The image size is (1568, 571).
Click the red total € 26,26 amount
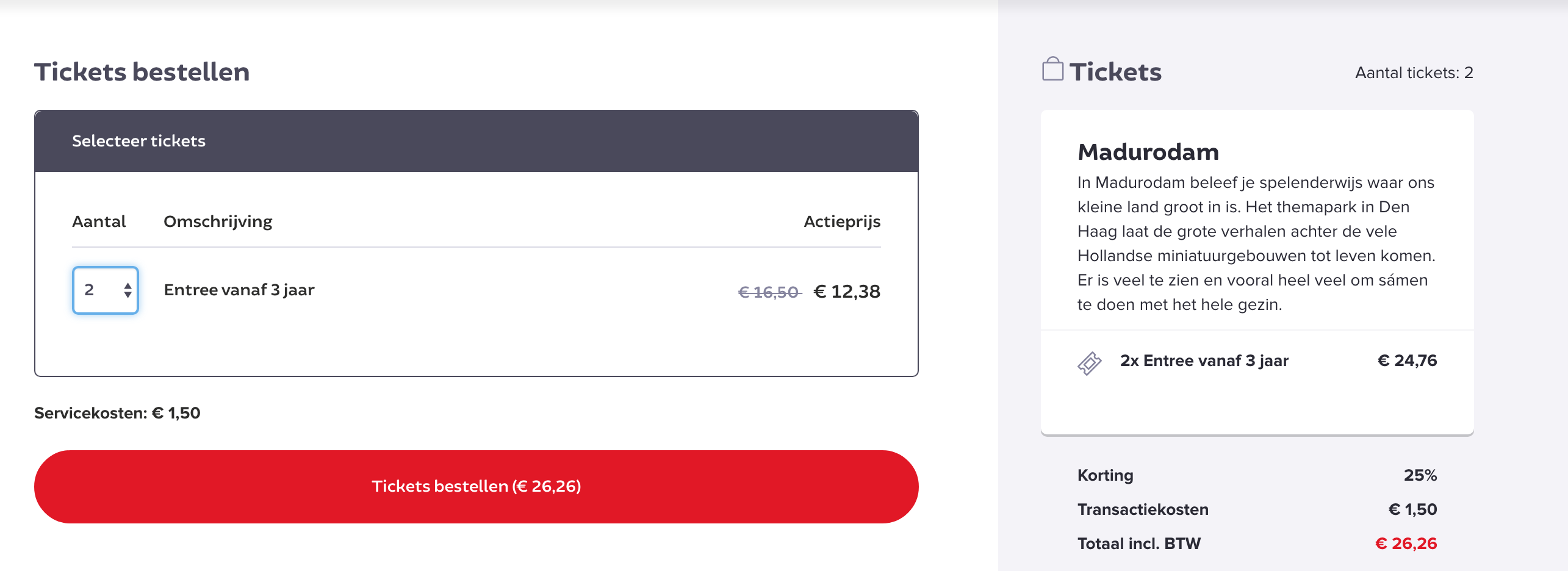coord(1406,544)
